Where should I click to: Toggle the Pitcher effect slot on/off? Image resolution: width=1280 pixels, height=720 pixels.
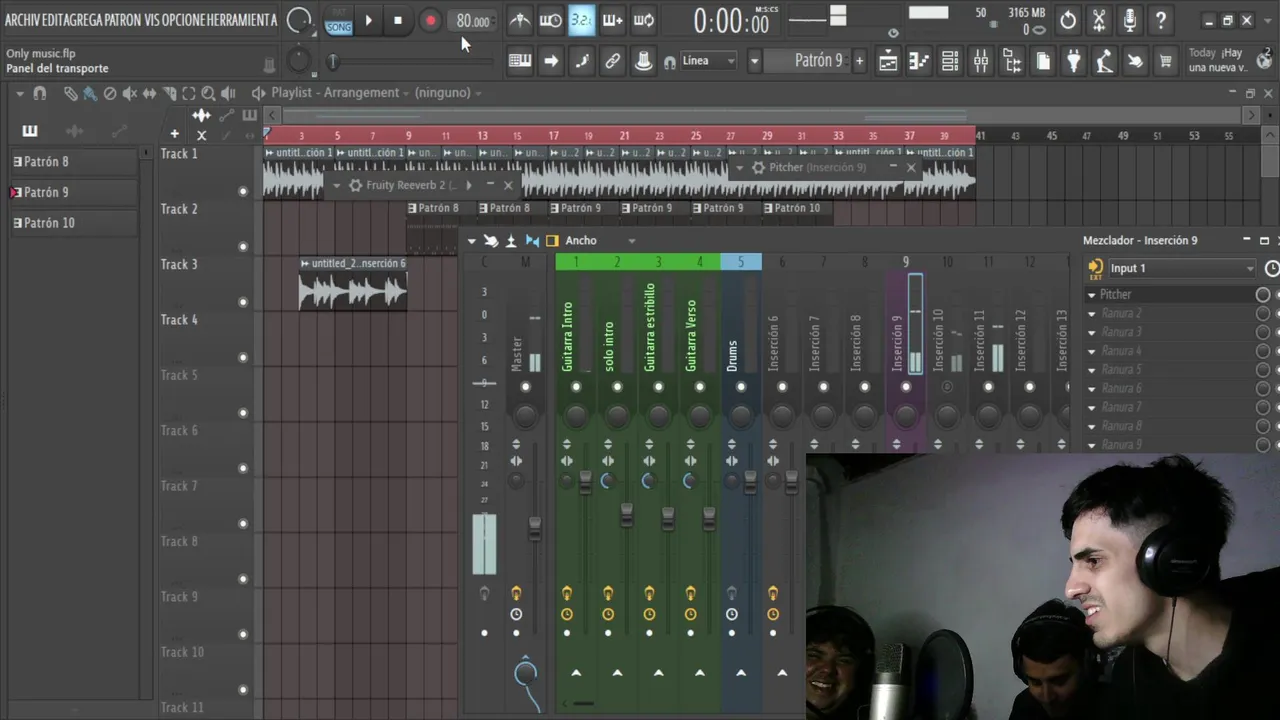pos(1263,294)
